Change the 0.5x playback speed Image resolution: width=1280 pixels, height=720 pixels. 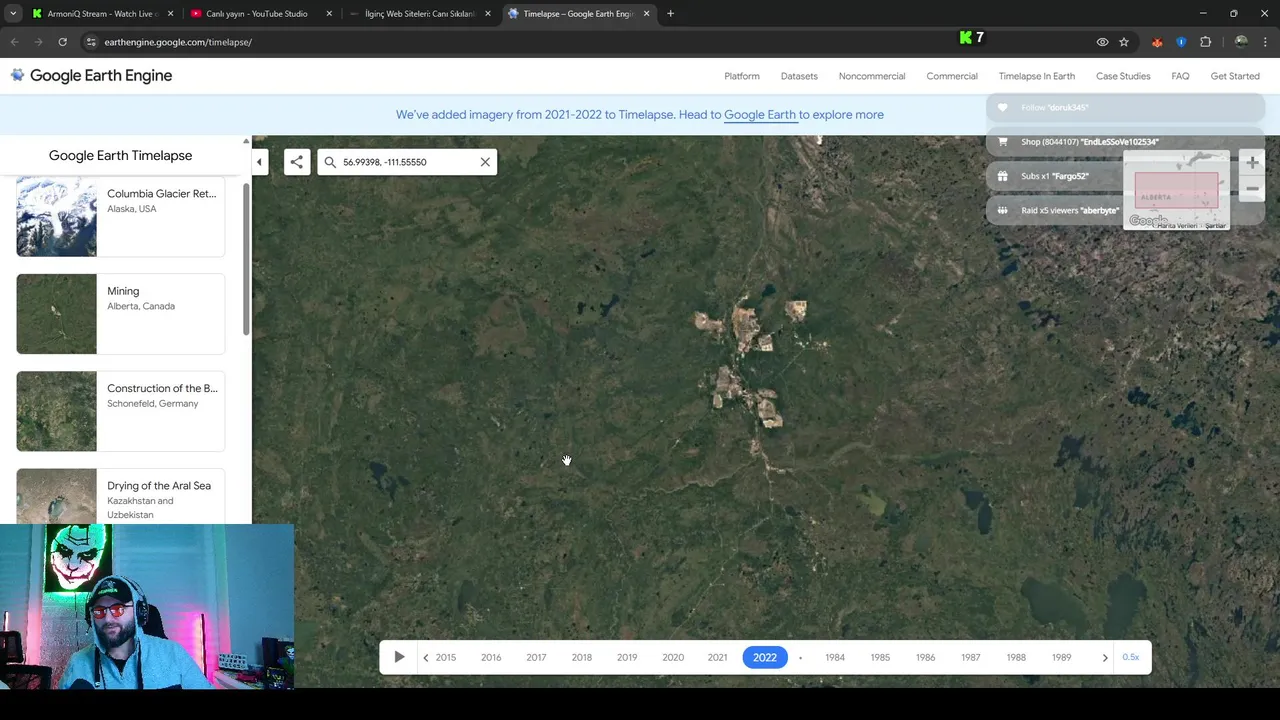click(1131, 657)
